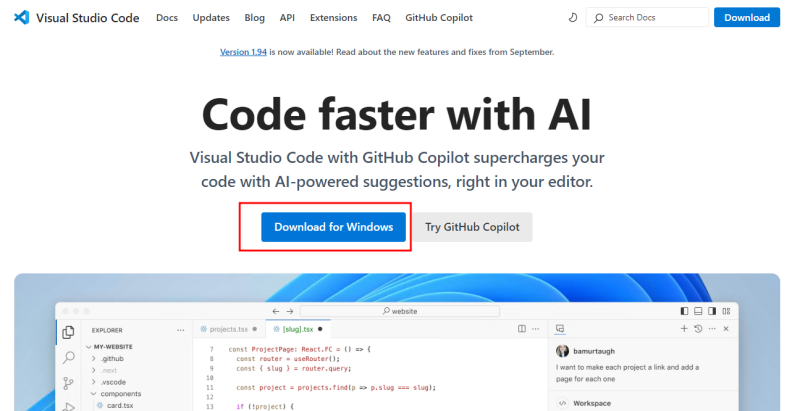Click code line 9 router.query statement

coord(294,368)
